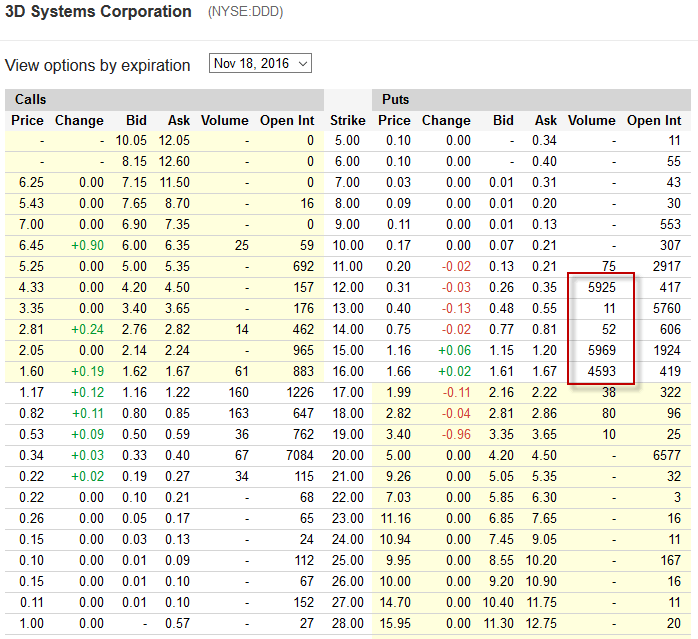Click puts ask value 12.75
The width and height of the screenshot is (698, 639).
click(x=541, y=623)
